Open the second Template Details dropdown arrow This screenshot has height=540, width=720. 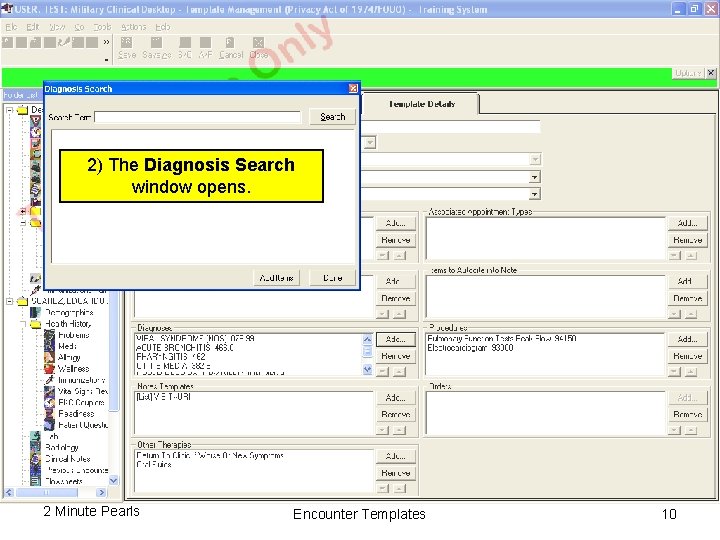click(x=535, y=177)
